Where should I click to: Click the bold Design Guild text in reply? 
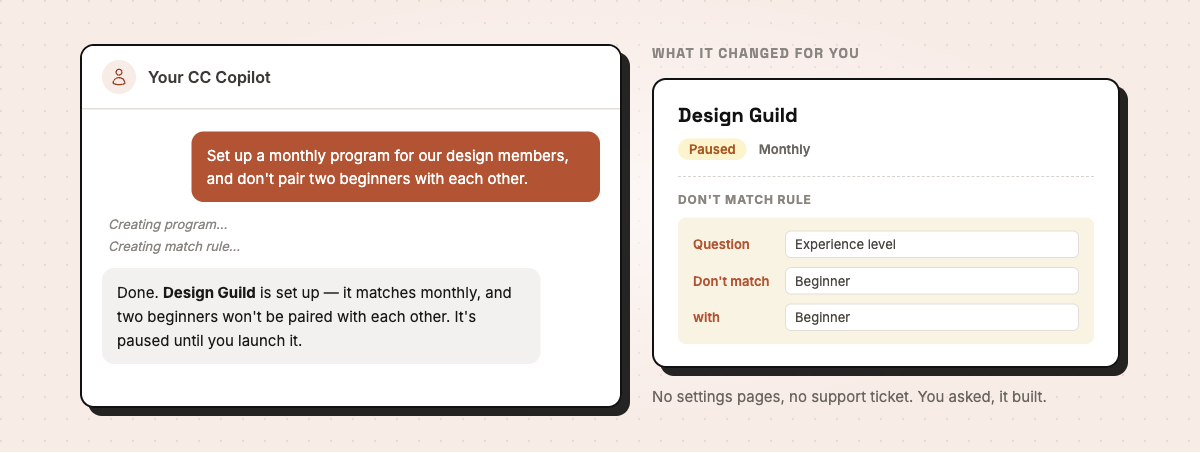[209, 293]
